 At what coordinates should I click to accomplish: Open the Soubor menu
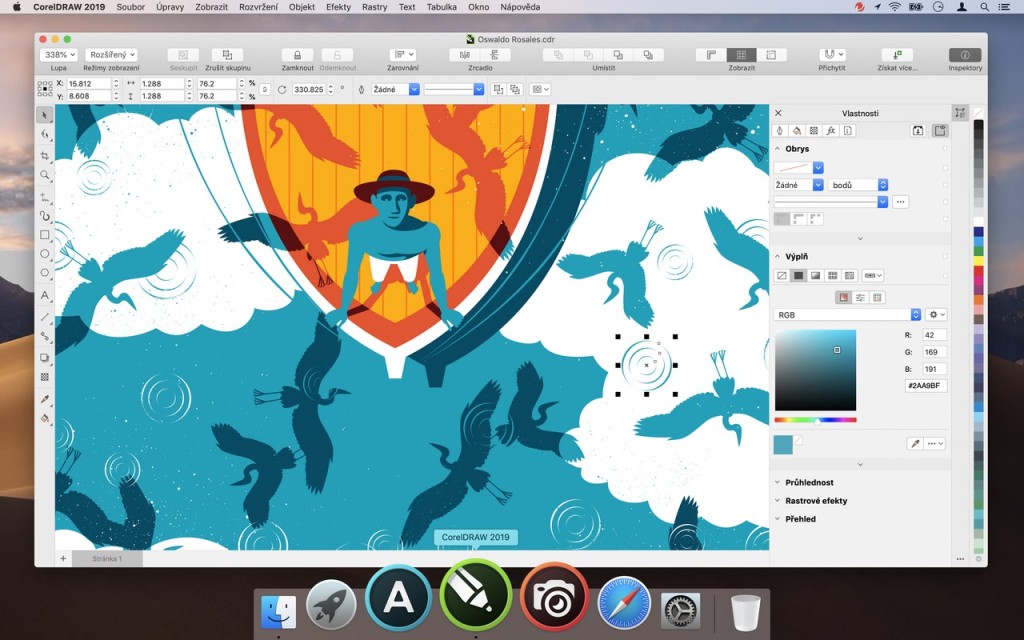click(131, 7)
